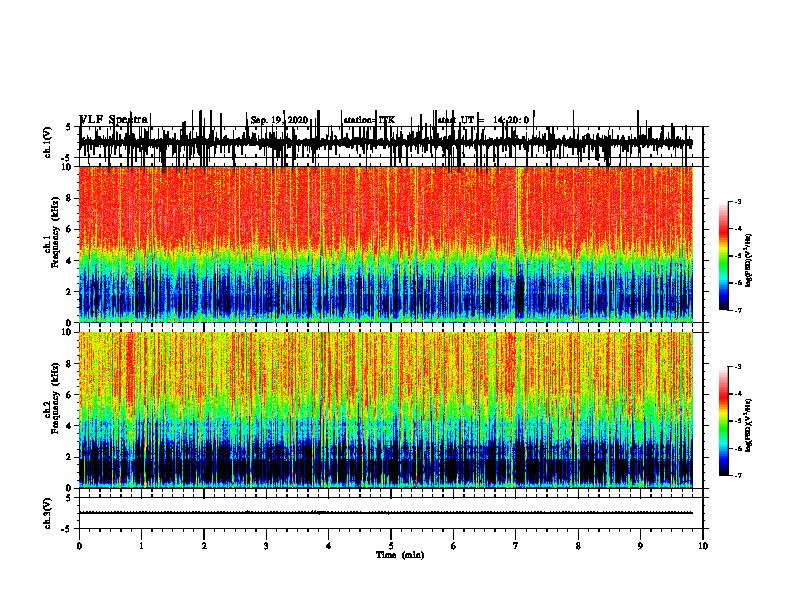Image resolution: width=792 pixels, height=612 pixels.
Task: Click time axis tick label '3'
Action: 266,546
